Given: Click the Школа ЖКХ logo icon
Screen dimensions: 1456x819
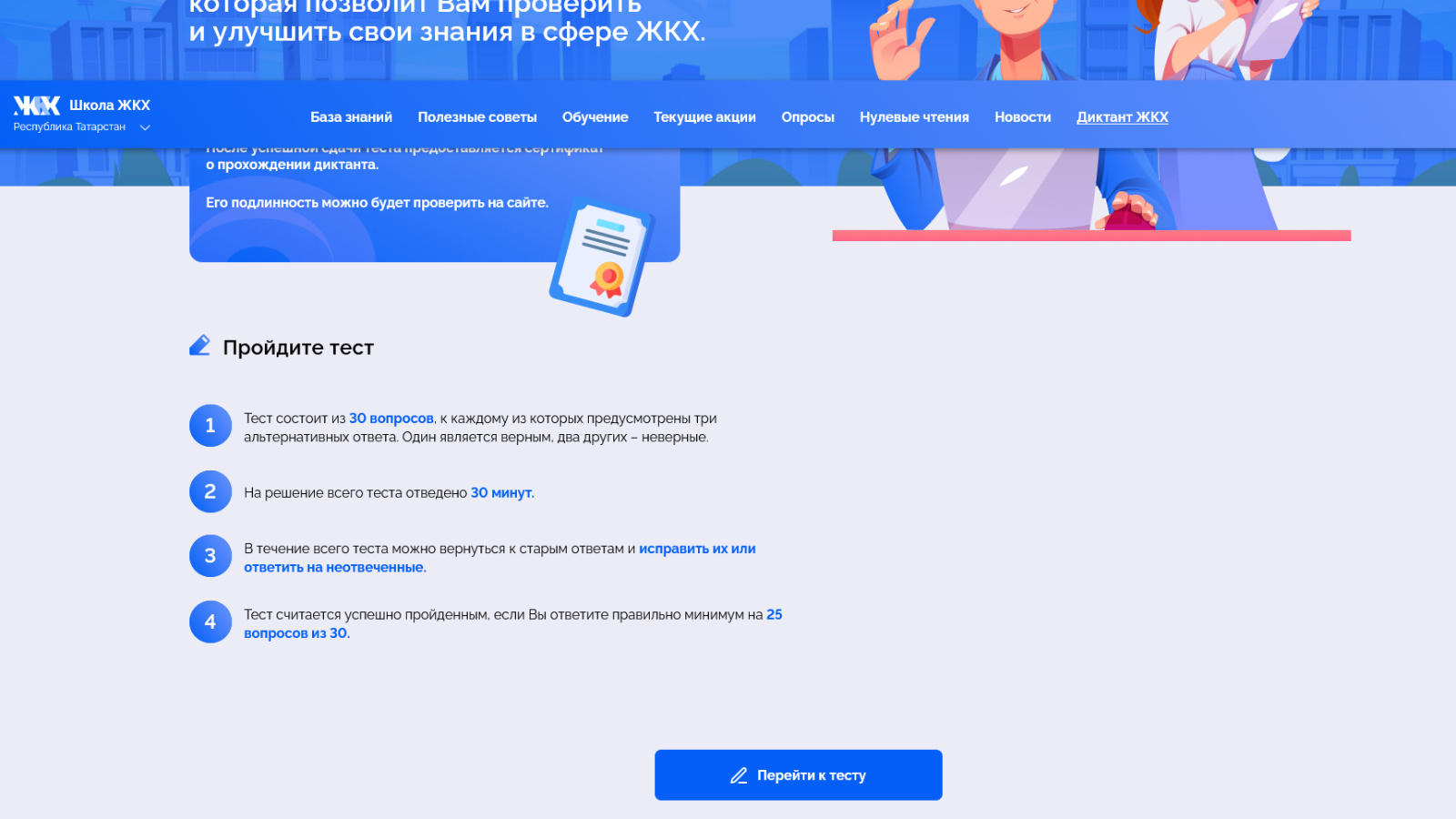Looking at the screenshot, I should click(x=36, y=106).
